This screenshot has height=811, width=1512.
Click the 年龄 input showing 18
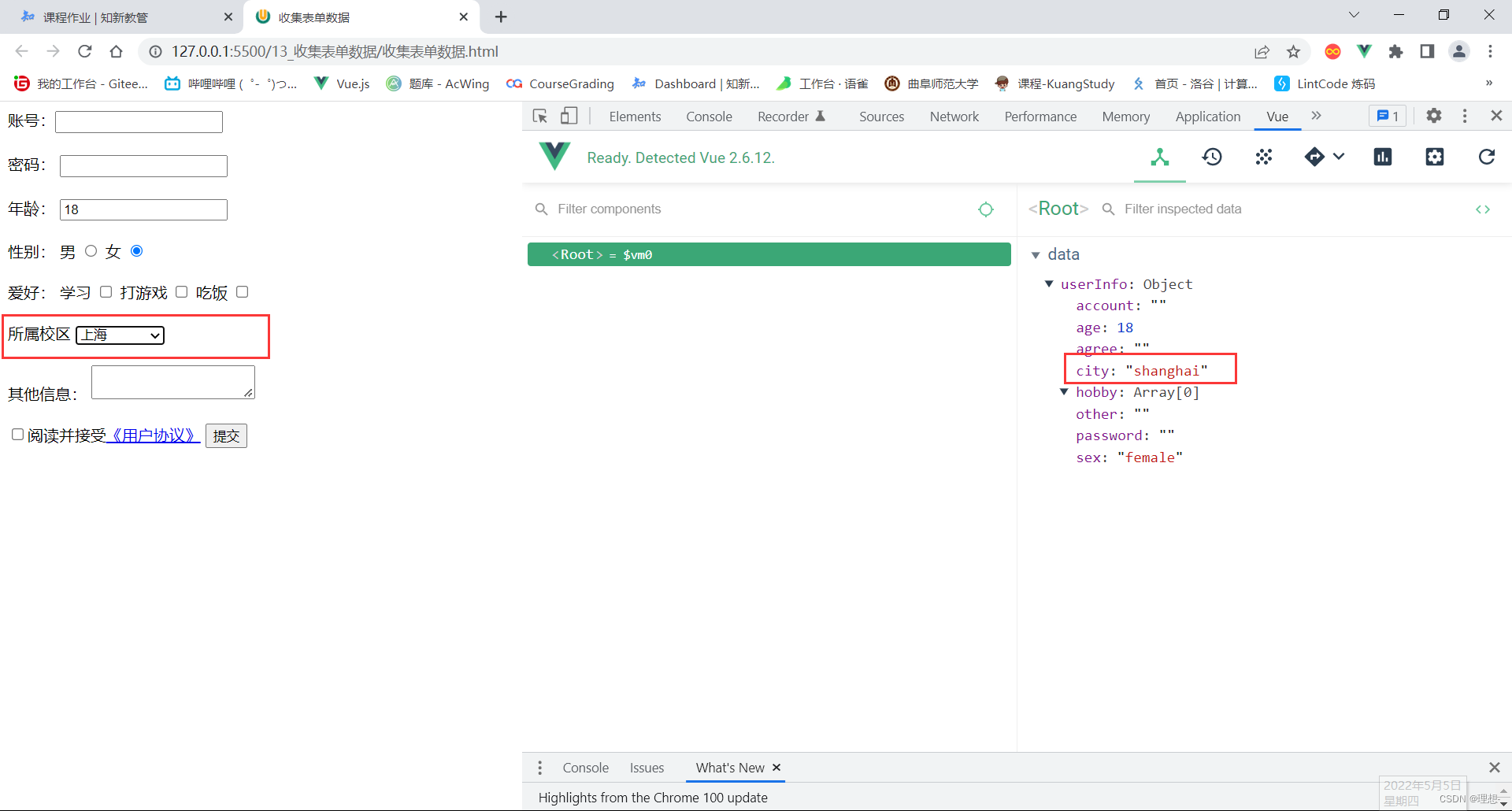click(143, 209)
